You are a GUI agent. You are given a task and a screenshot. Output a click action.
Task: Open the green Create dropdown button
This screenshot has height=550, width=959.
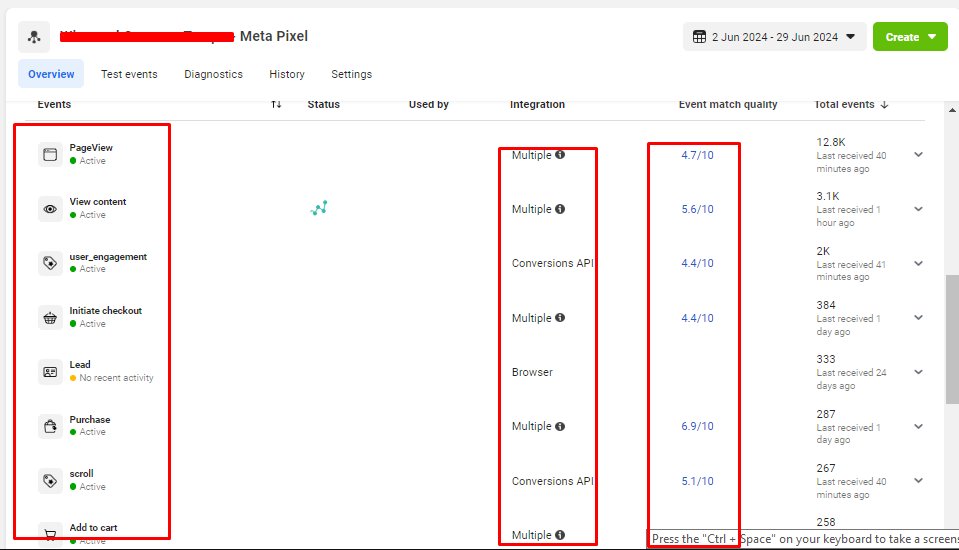coord(910,37)
